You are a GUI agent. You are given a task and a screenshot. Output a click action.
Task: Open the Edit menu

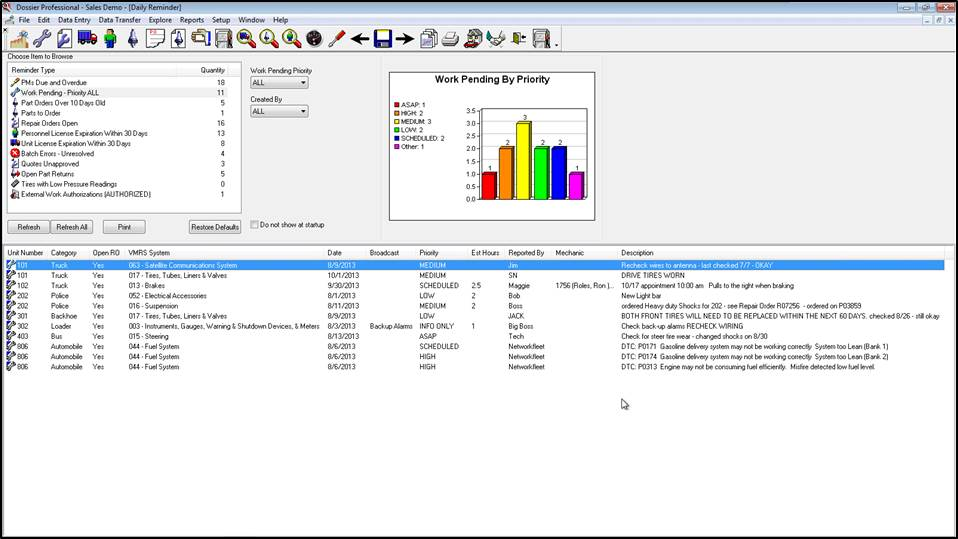(44, 20)
